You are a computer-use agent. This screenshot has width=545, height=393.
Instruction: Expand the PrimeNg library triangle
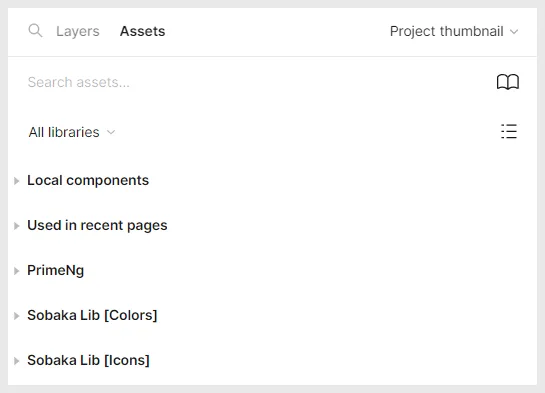[16, 271]
